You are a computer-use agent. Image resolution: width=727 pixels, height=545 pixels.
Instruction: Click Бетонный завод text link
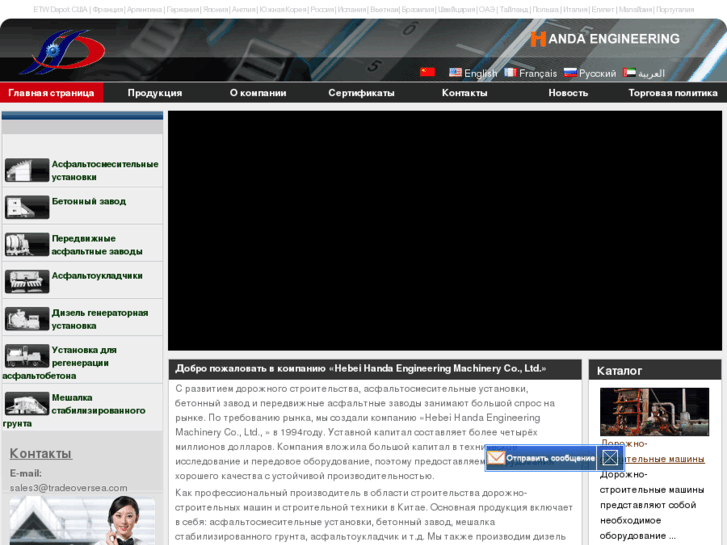(x=89, y=201)
